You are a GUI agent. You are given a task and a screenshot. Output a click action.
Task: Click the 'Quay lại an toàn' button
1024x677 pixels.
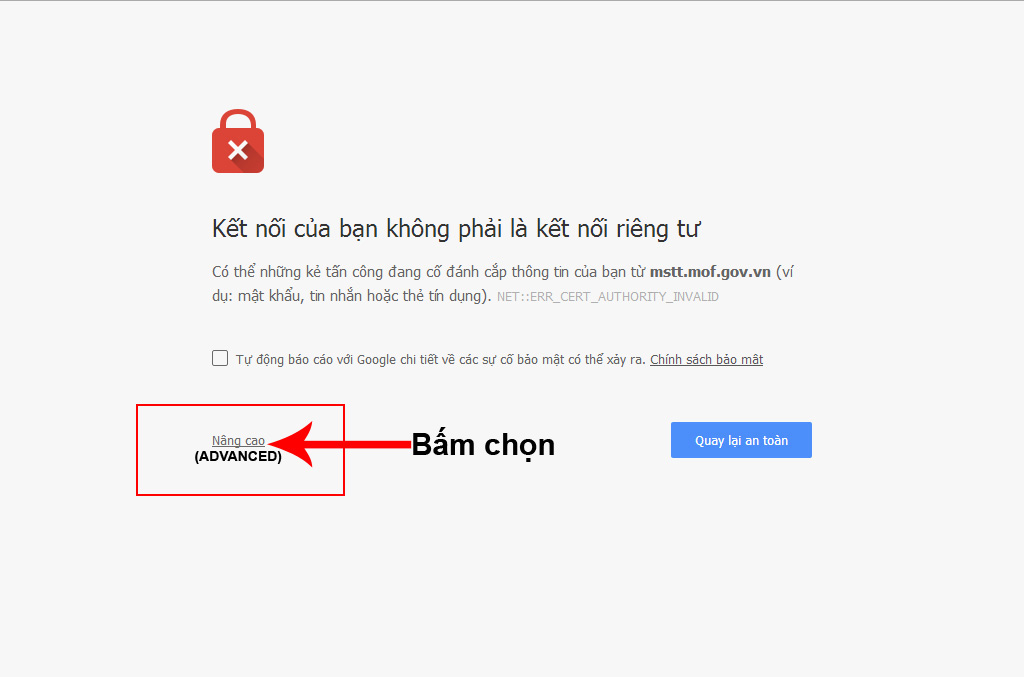click(741, 440)
